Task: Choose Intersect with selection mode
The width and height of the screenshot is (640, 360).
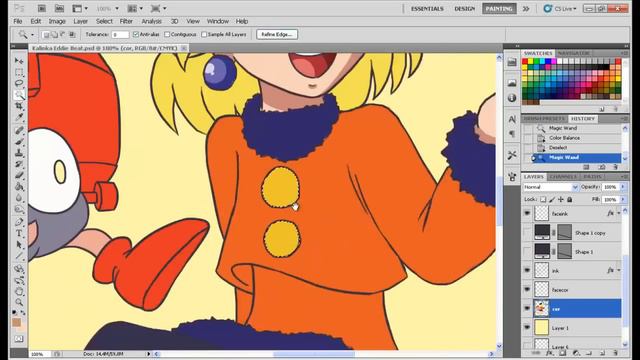Action: tap(72, 35)
